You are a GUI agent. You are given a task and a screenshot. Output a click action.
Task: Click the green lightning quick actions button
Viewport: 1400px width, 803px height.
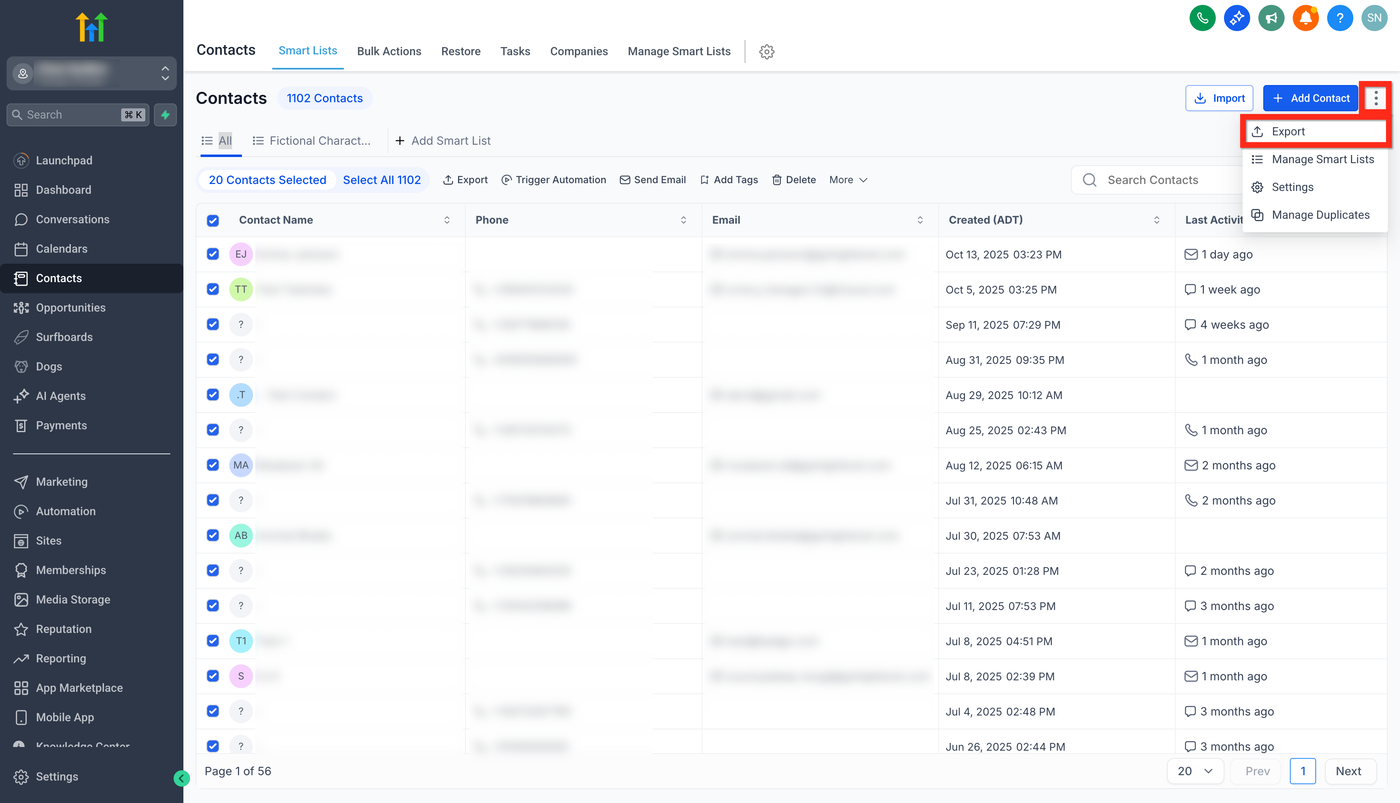point(165,115)
